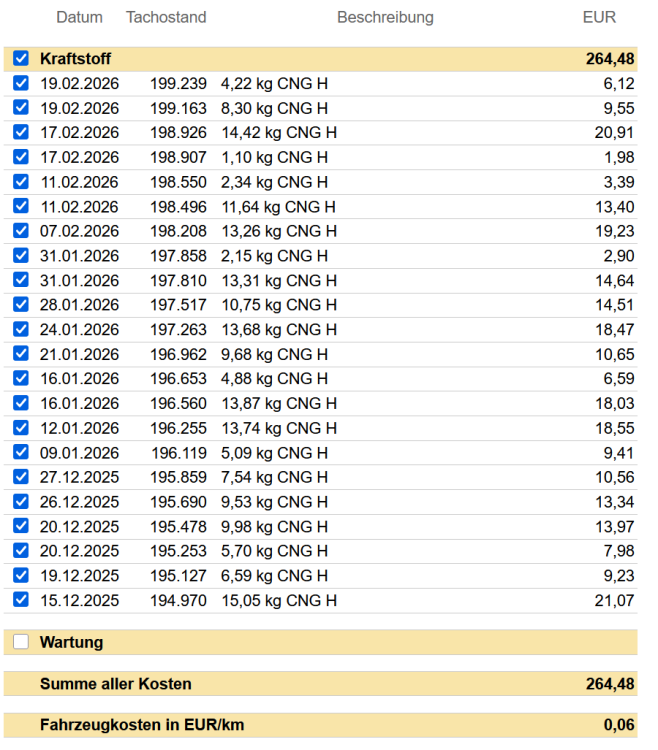Select the Datum column header
This screenshot has width=658, height=750.
click(79, 17)
